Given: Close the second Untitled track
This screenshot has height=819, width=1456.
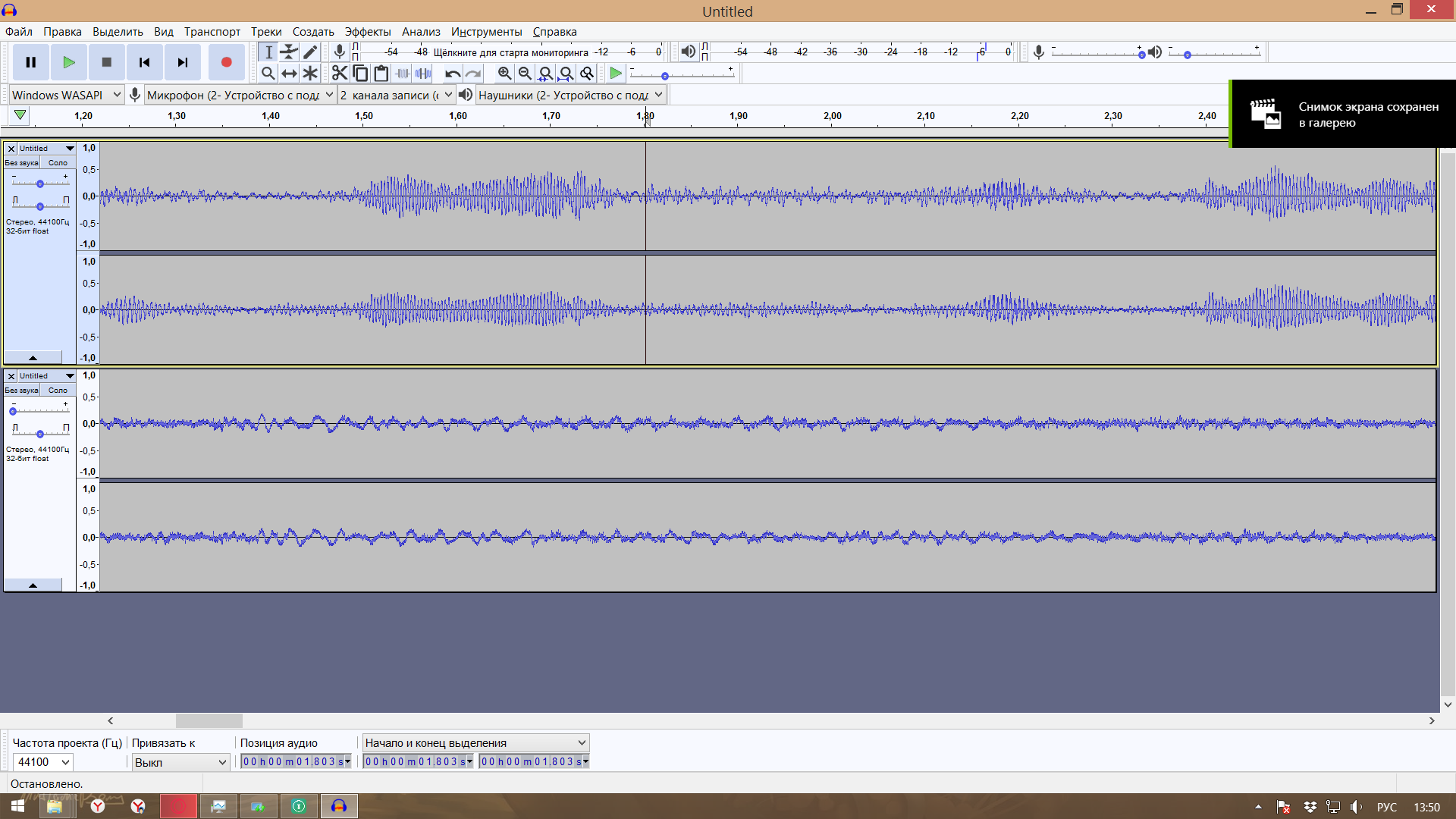Looking at the screenshot, I should pyautogui.click(x=11, y=376).
